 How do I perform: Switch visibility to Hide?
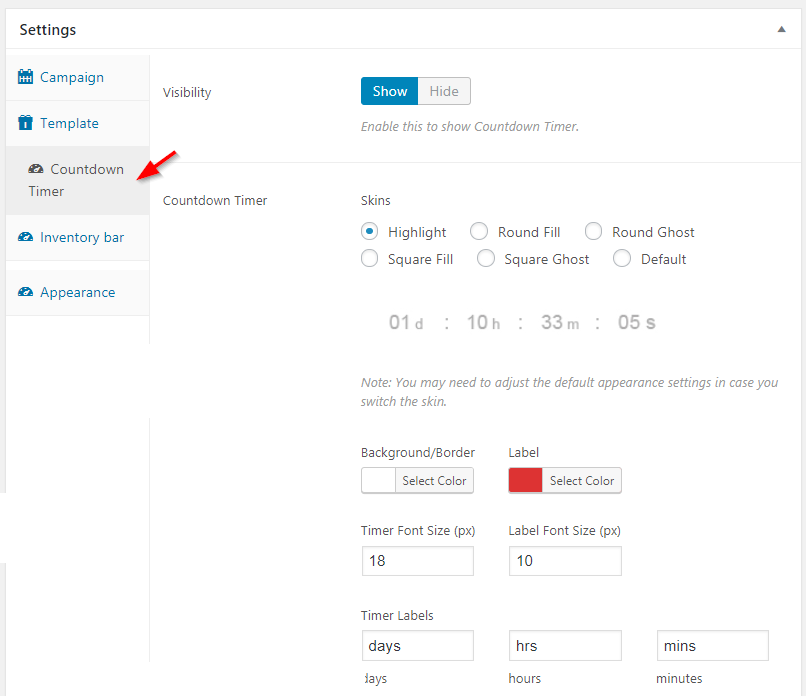(x=444, y=91)
